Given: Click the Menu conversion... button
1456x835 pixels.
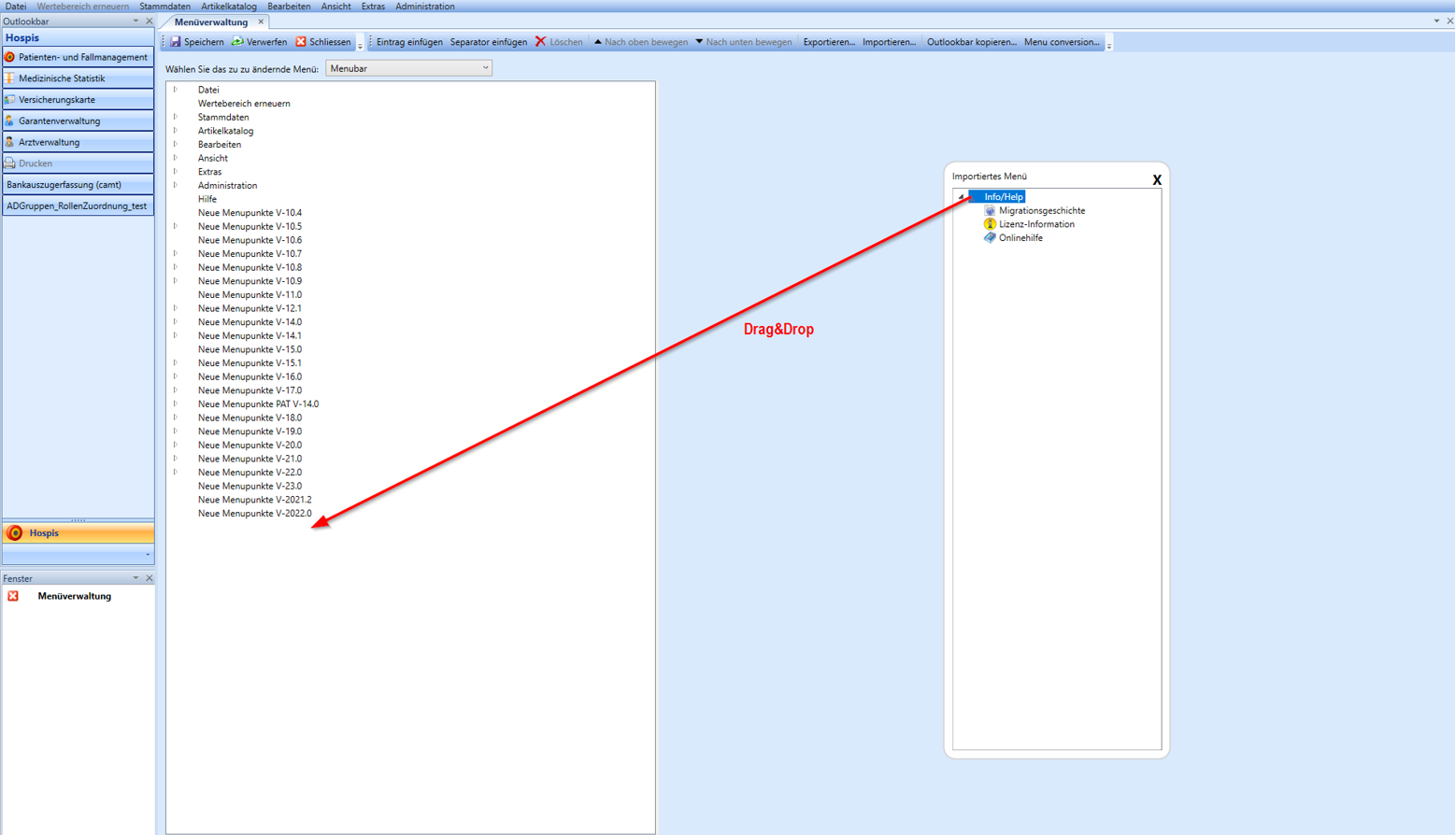Looking at the screenshot, I should [1062, 42].
